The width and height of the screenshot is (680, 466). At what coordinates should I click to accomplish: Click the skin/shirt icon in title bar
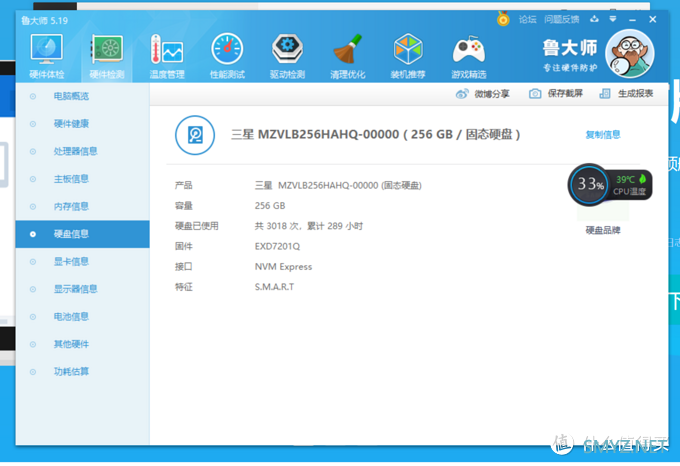[594, 19]
